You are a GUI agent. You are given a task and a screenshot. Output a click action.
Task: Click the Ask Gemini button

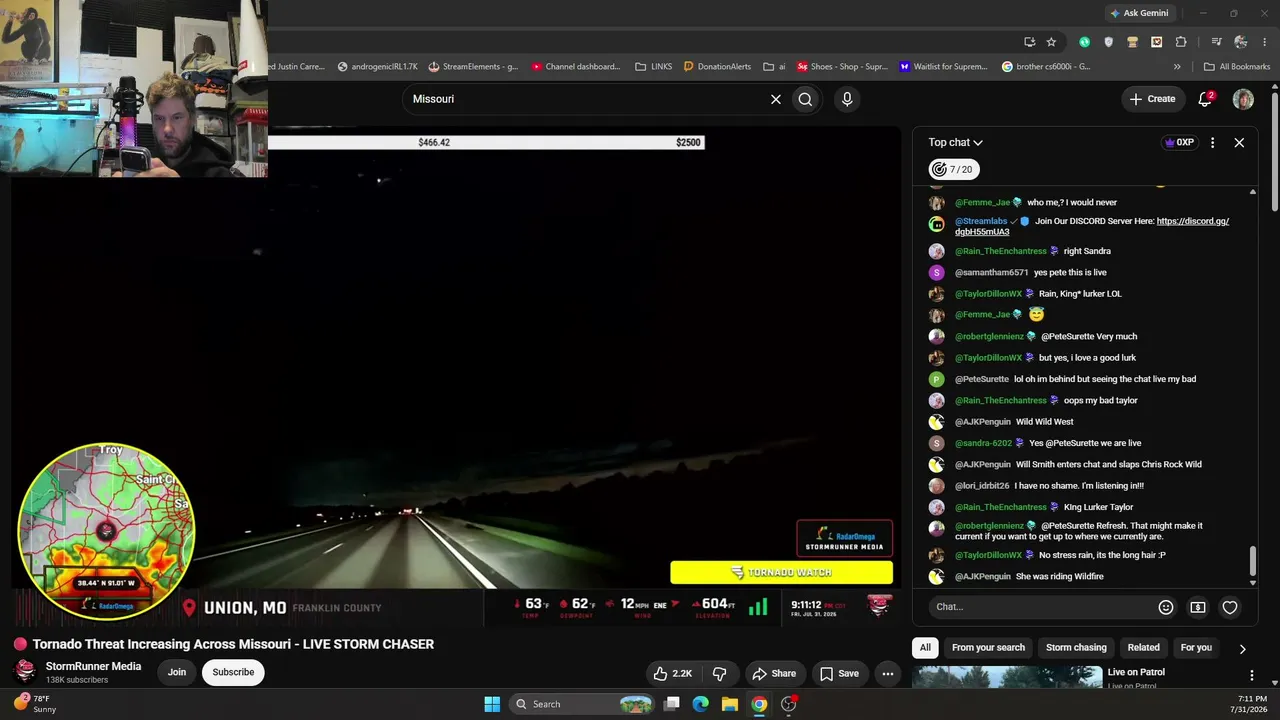(1139, 13)
